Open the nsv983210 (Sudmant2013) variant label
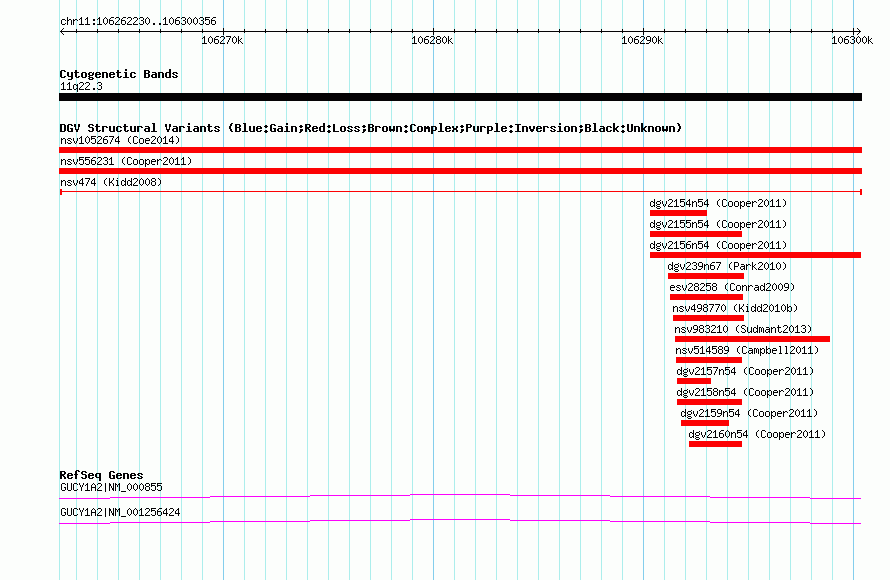Screen dimensions: 890x580 743,329
